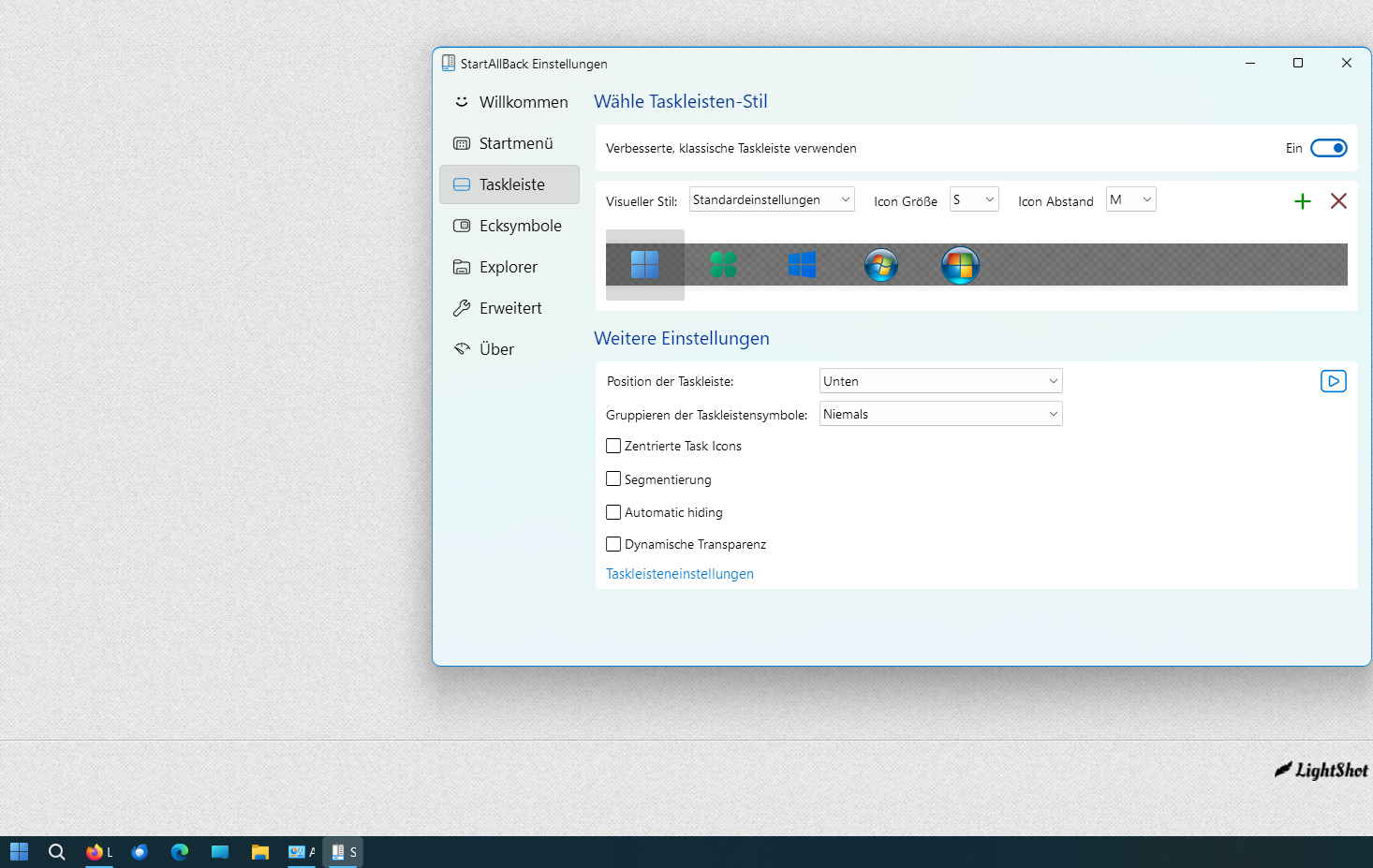Image resolution: width=1373 pixels, height=868 pixels.
Task: Click the StartAllBack title bar icon
Action: pyautogui.click(x=449, y=63)
